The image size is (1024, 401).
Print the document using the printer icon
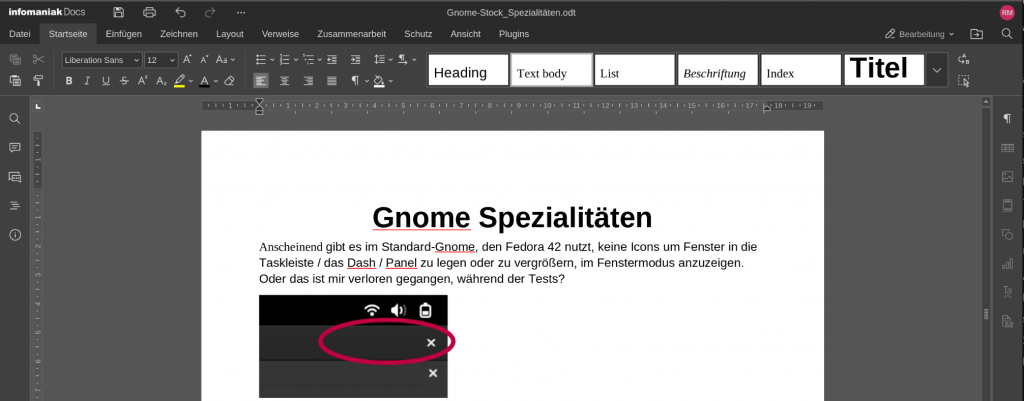150,12
